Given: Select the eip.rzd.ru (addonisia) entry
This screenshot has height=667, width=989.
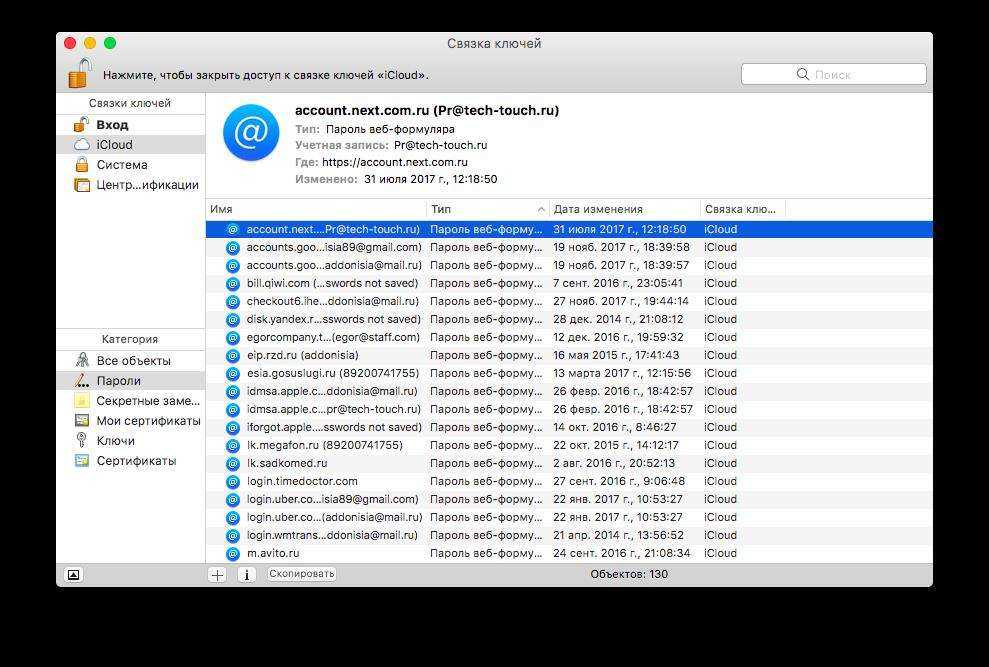Looking at the screenshot, I should [x=569, y=355].
